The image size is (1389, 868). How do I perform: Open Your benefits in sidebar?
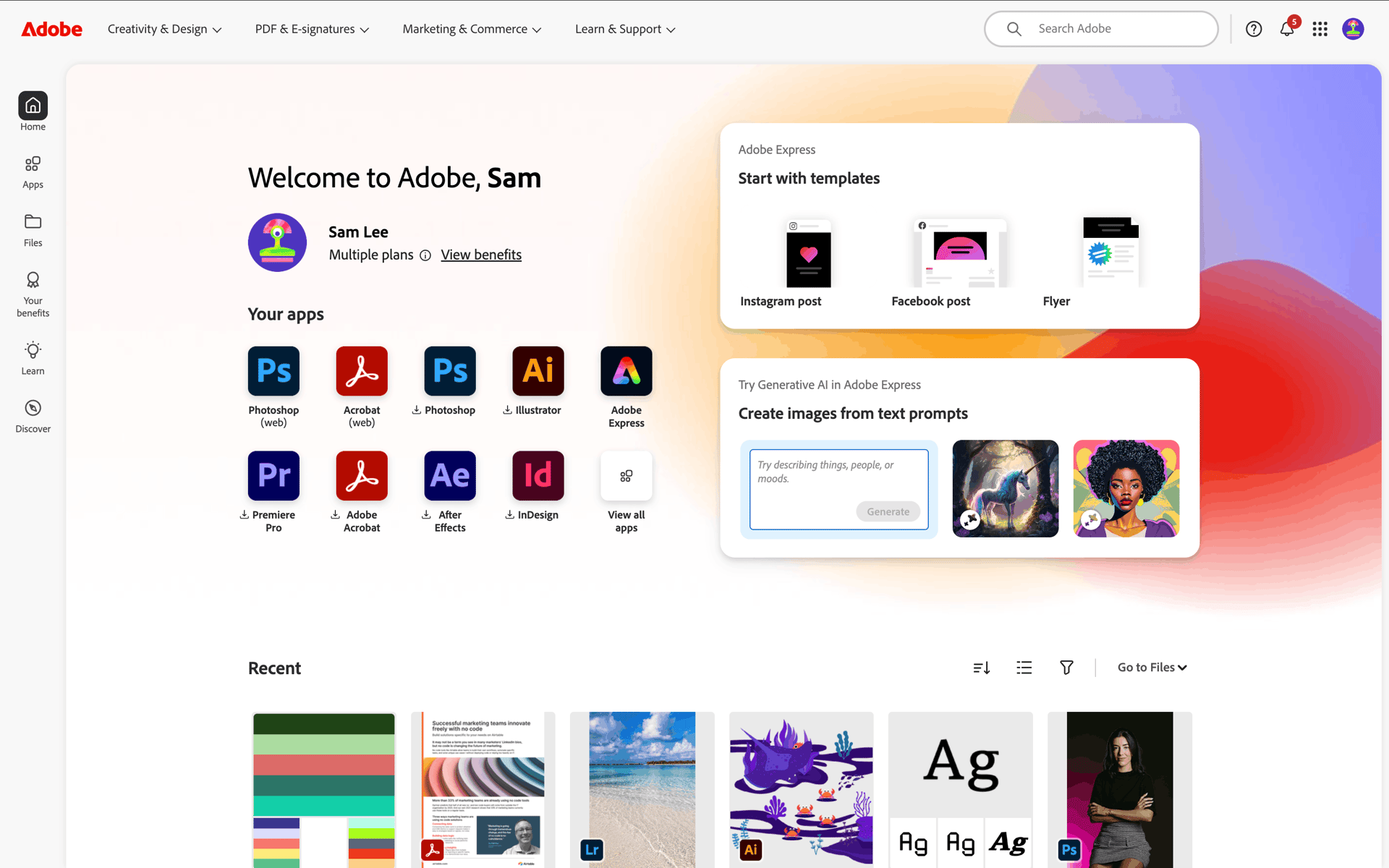click(x=33, y=294)
